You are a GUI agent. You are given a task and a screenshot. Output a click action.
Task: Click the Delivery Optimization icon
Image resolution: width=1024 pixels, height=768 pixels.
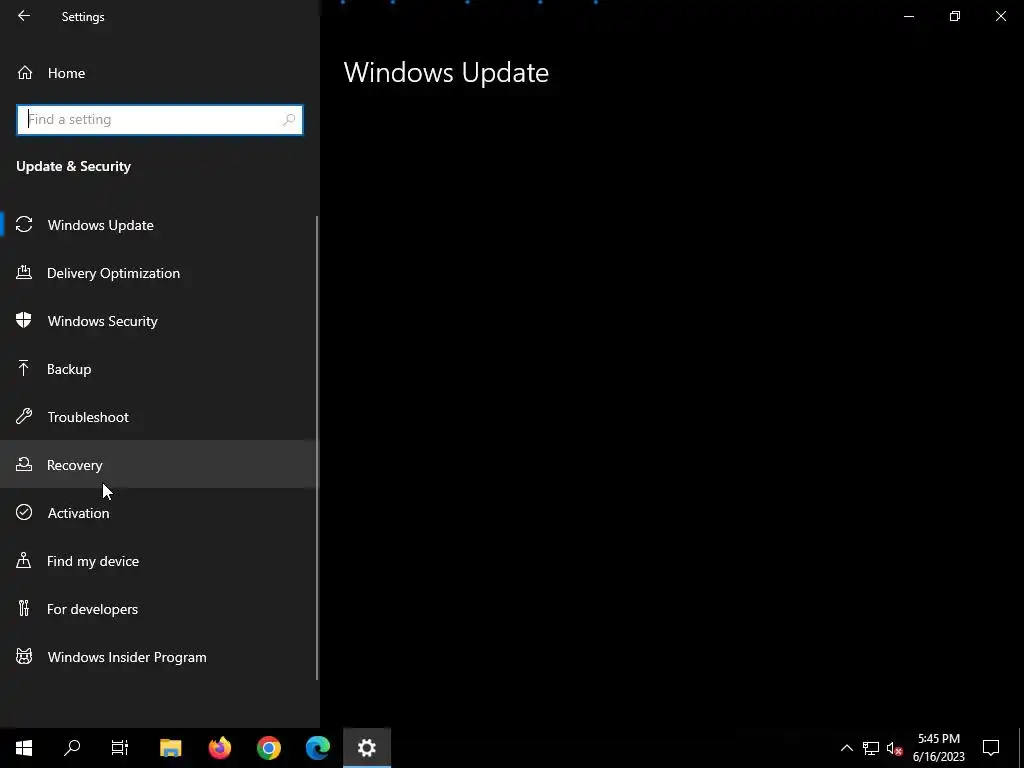point(24,272)
